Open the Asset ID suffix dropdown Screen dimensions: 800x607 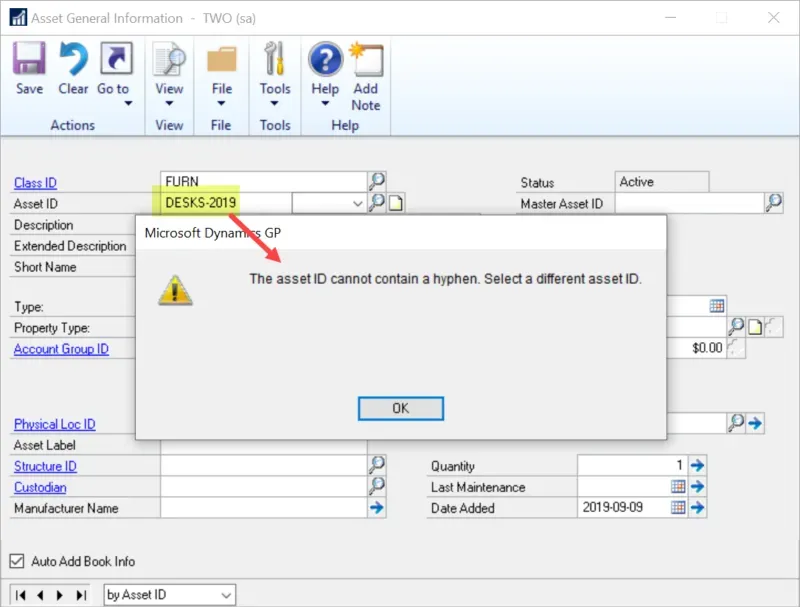pos(357,203)
